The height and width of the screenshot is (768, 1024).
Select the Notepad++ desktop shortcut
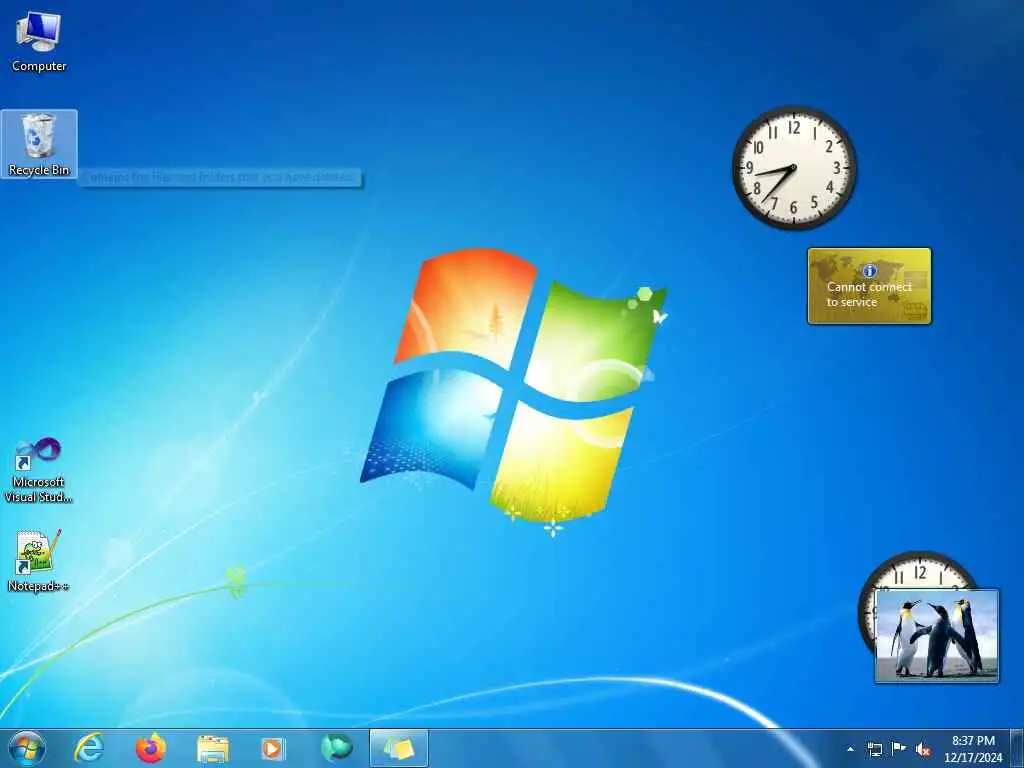(x=39, y=561)
